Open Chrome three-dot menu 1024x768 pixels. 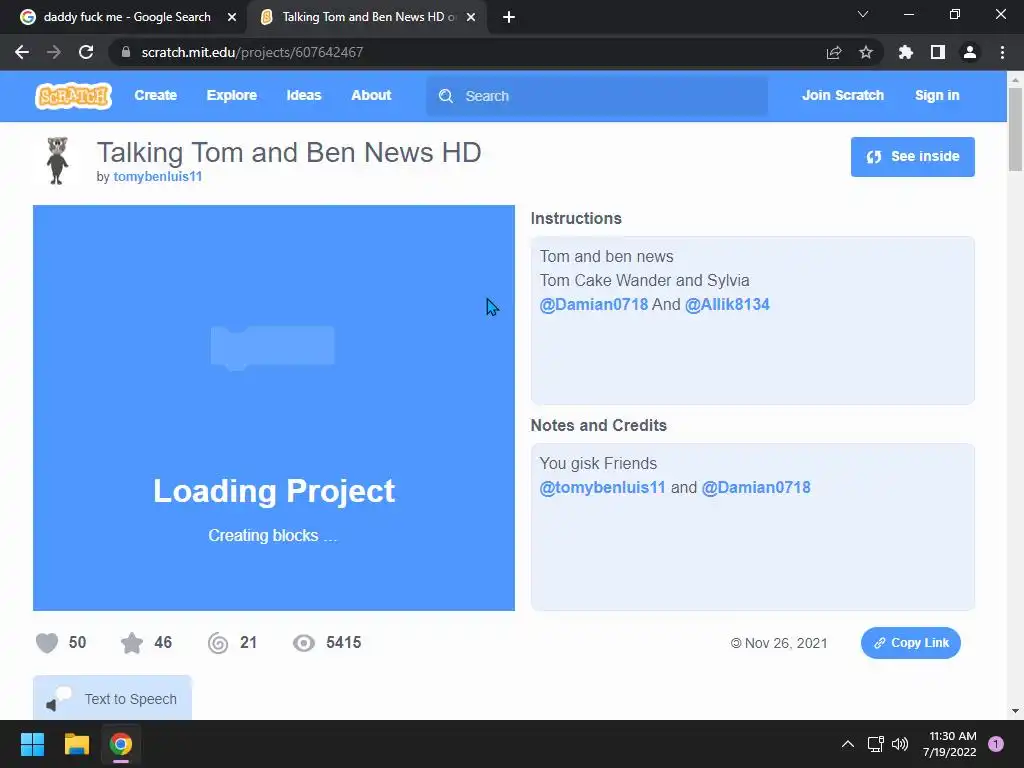tap(1002, 52)
